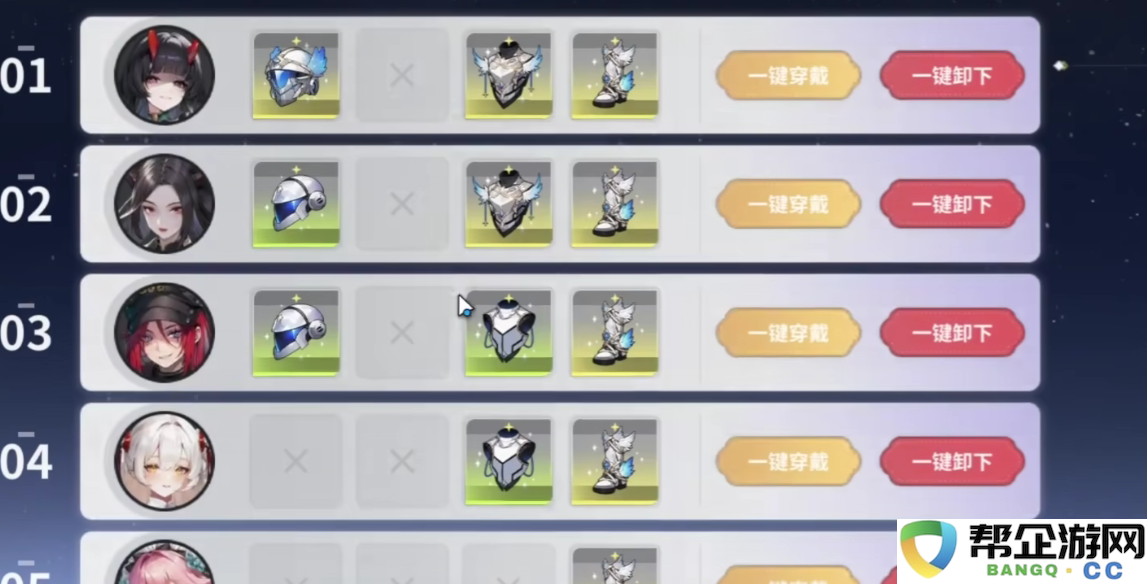This screenshot has height=584, width=1147.
Task: Select the winged boots in row 02
Action: (615, 204)
